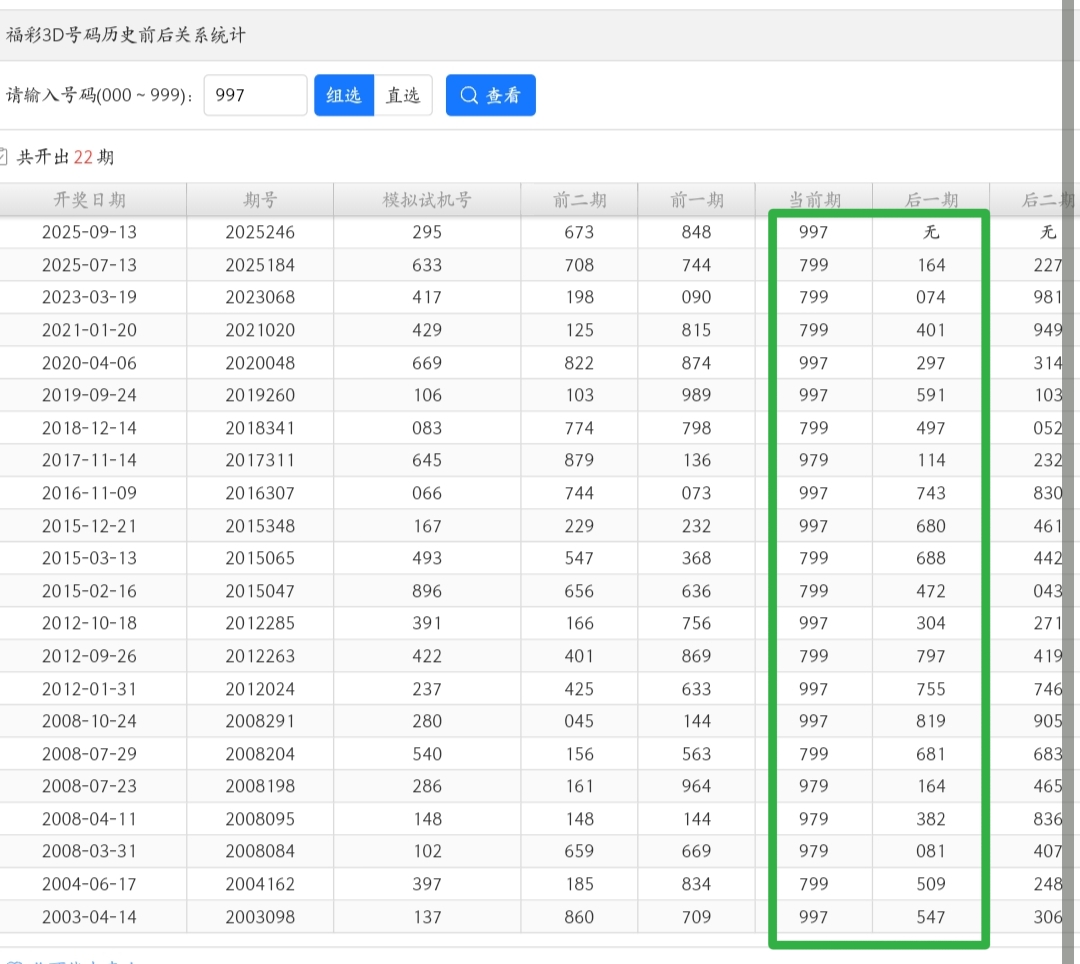1080x964 pixels.
Task: Click the 前二期 column header
Action: (579, 200)
